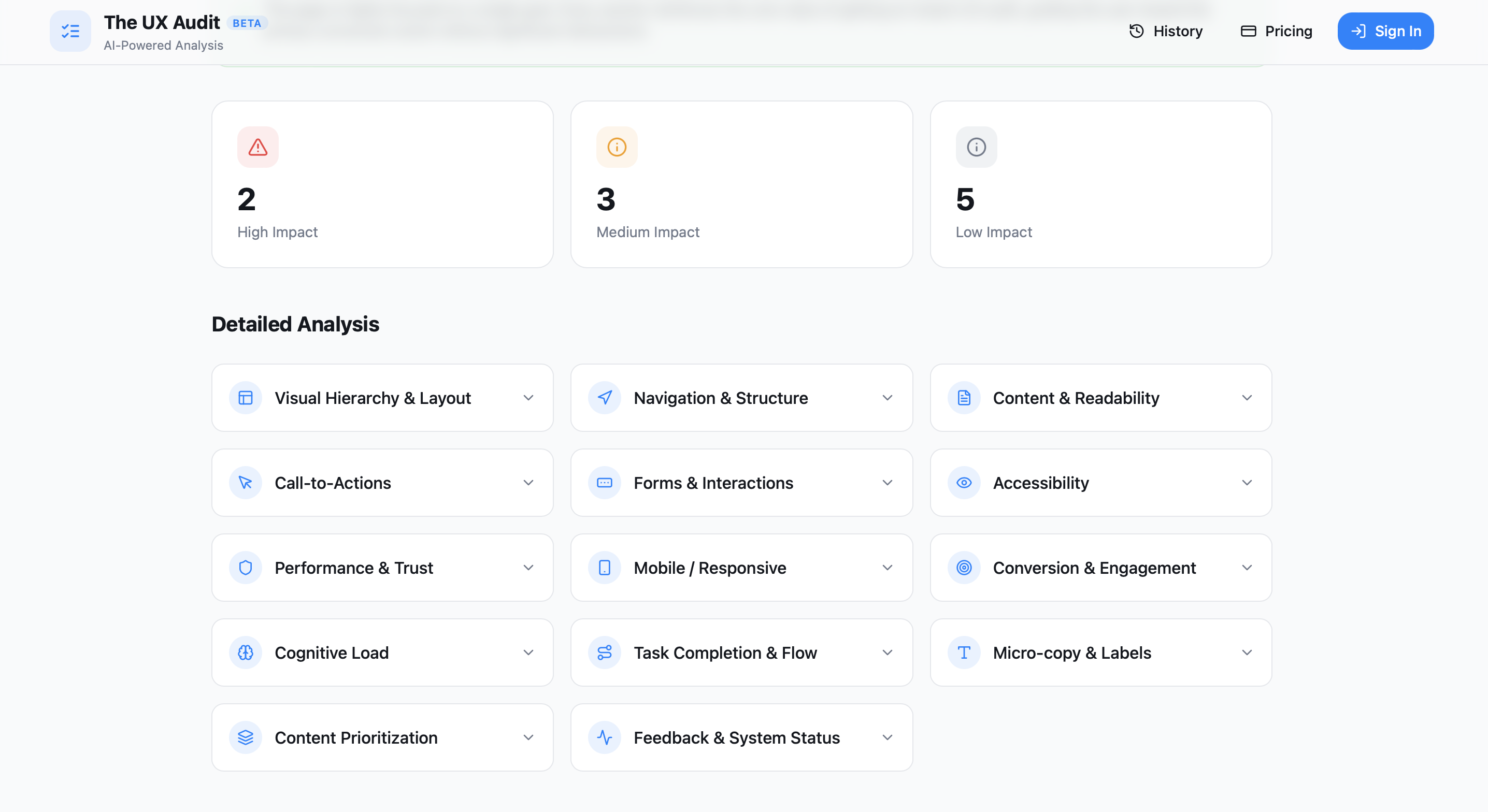Click the Mobile / Responsive phone icon
The image size is (1488, 812).
pos(604,568)
